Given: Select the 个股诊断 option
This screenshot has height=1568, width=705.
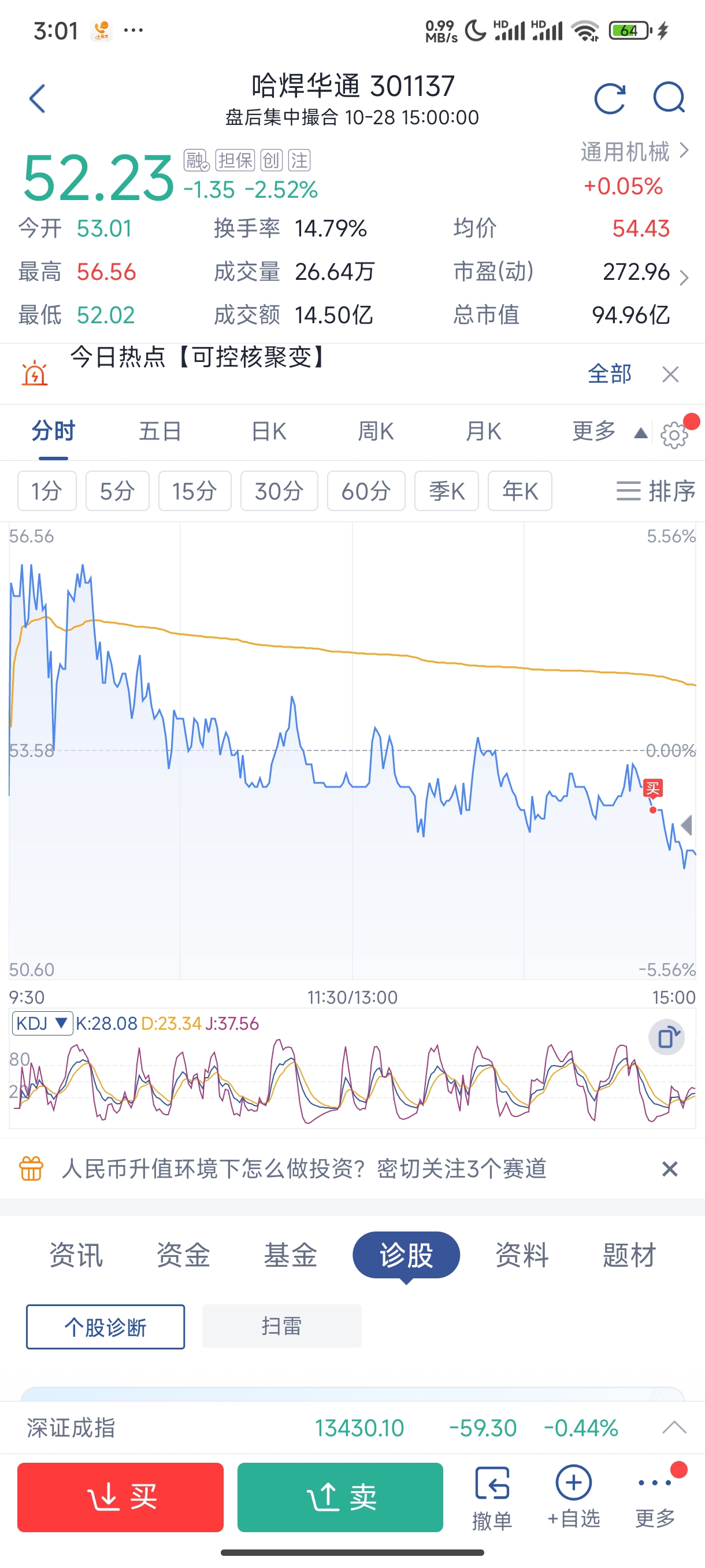Looking at the screenshot, I should tap(105, 1326).
